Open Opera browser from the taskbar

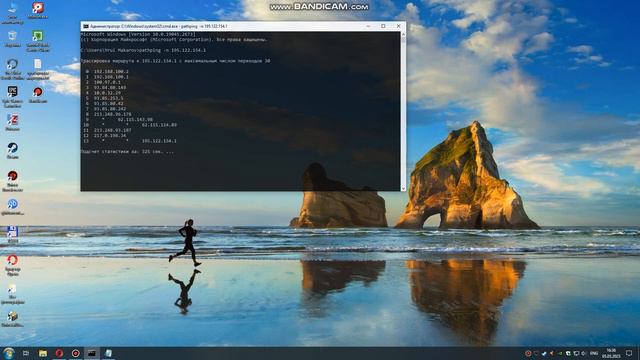point(59,353)
